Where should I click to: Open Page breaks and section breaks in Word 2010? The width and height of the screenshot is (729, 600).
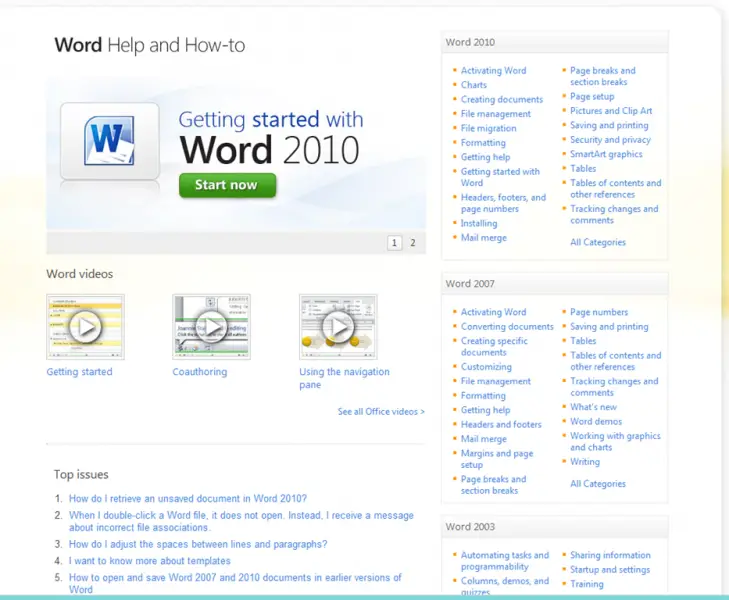(603, 76)
